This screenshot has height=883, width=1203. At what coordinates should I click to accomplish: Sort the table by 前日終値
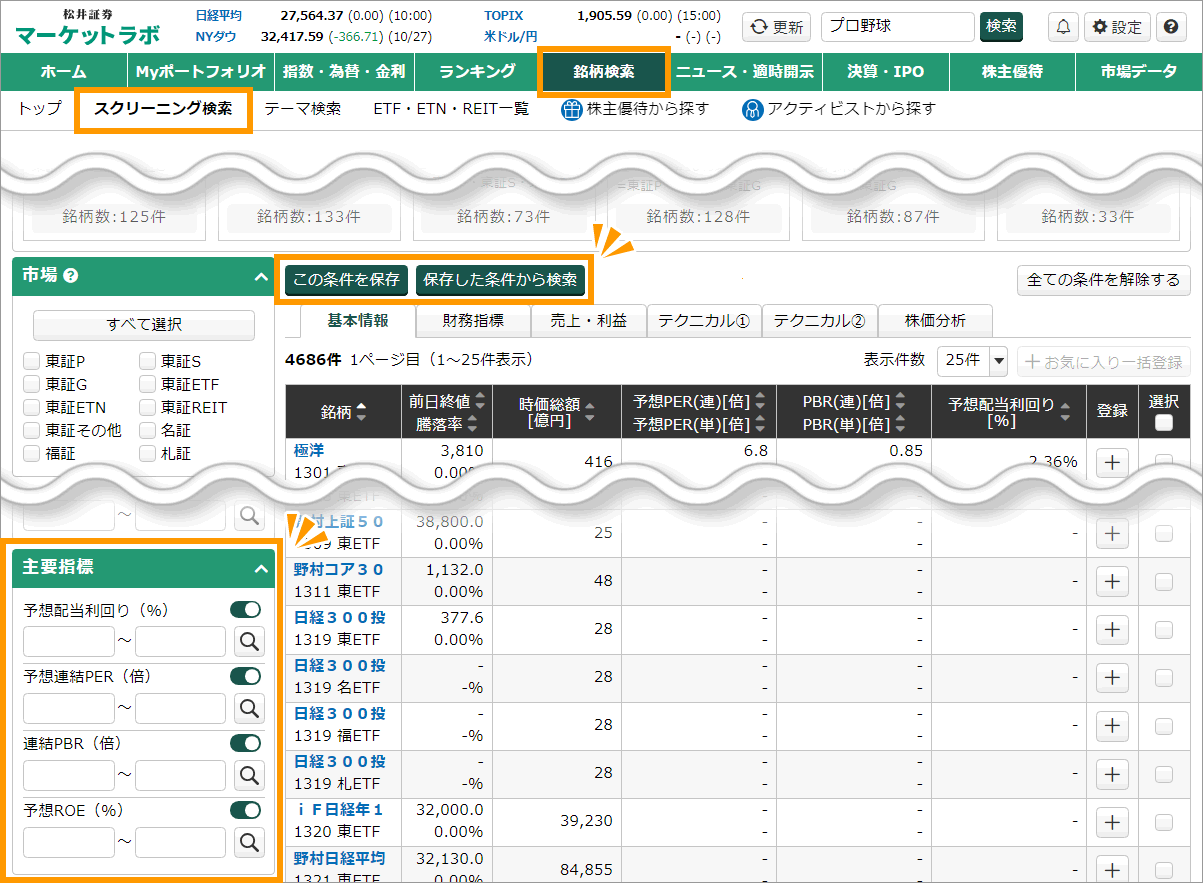pos(480,401)
